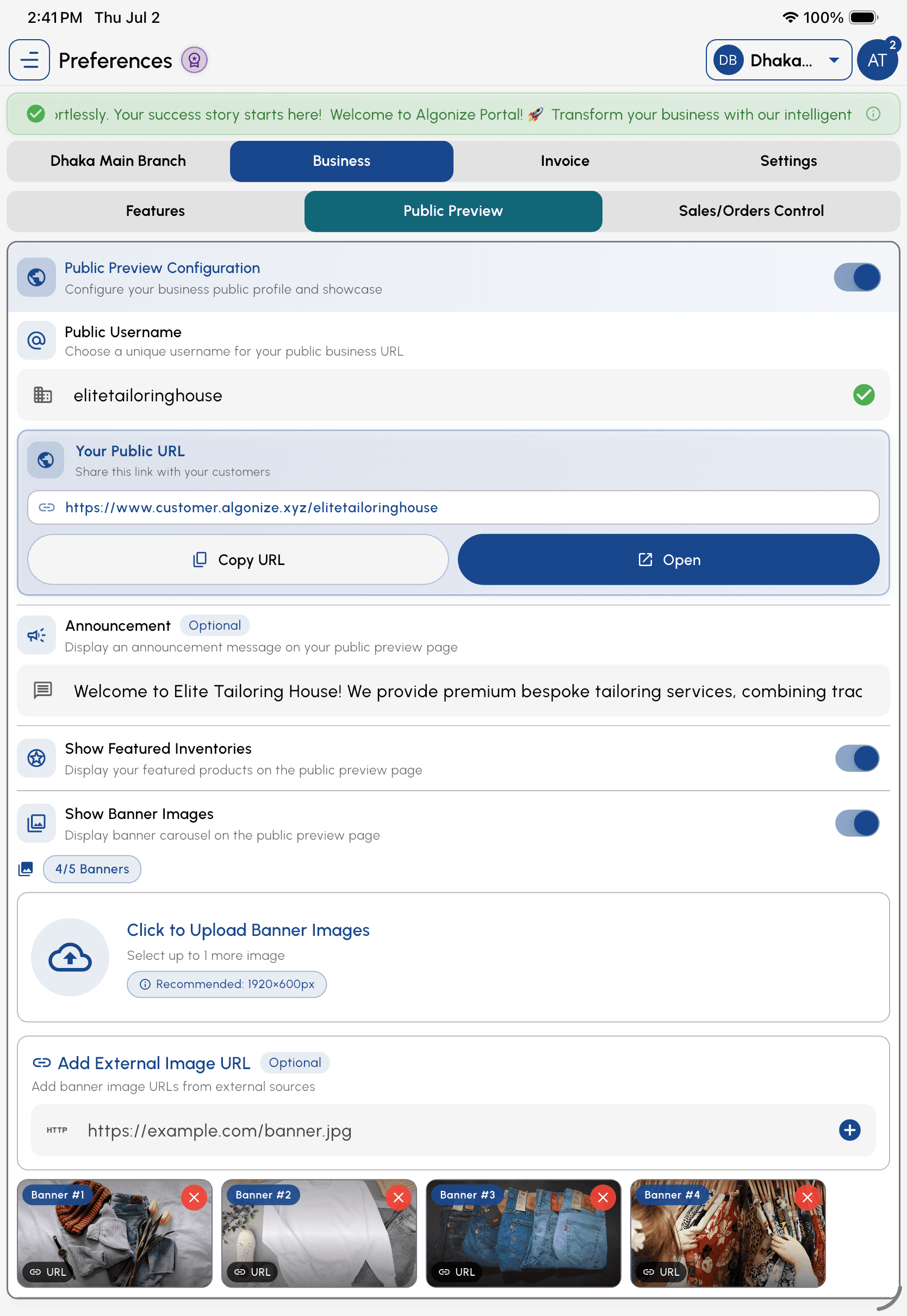The height and width of the screenshot is (1316, 907).
Task: Click the building icon in username field
Action: pos(42,395)
